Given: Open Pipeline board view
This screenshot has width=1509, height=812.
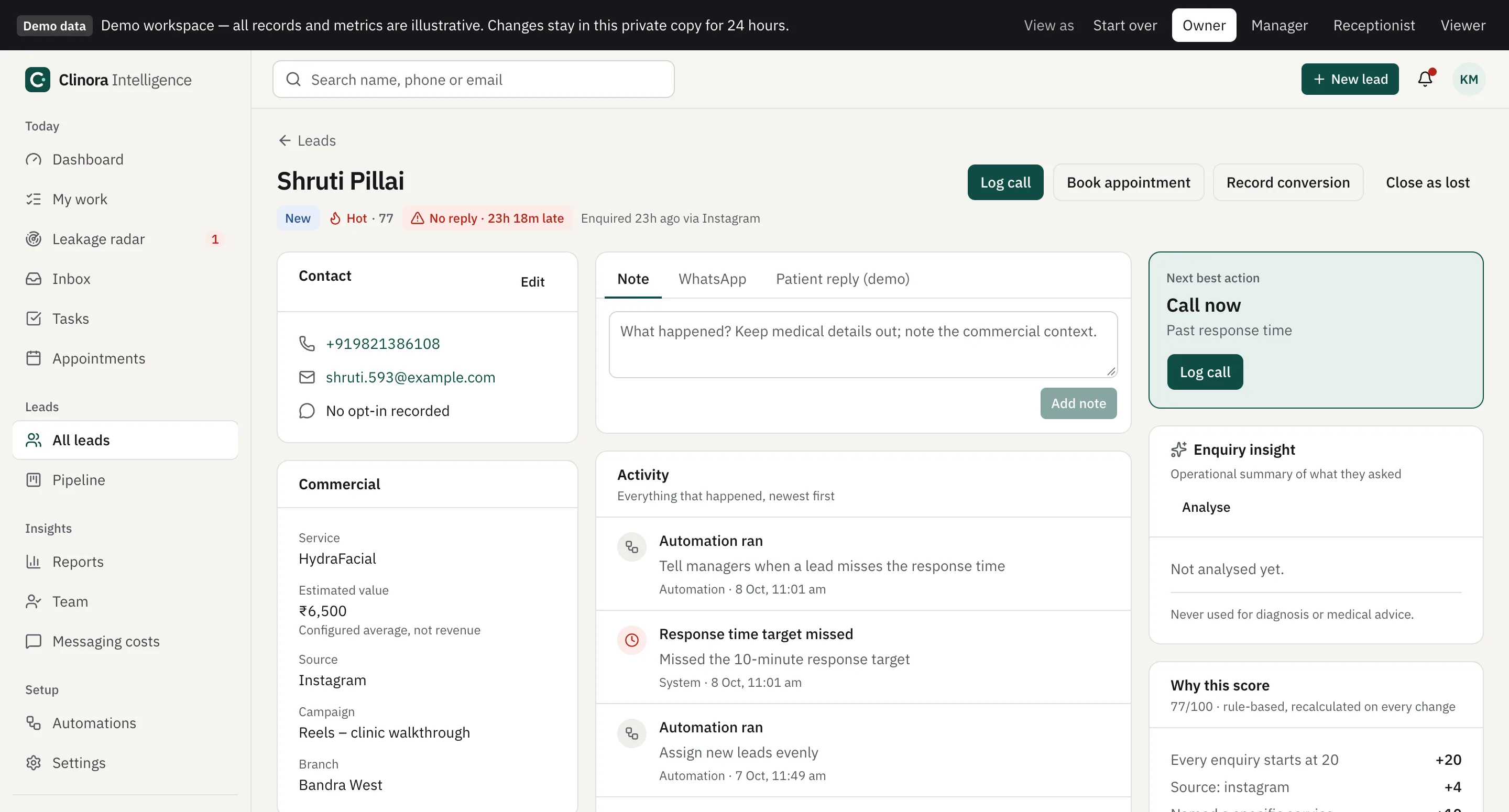Looking at the screenshot, I should point(125,480).
